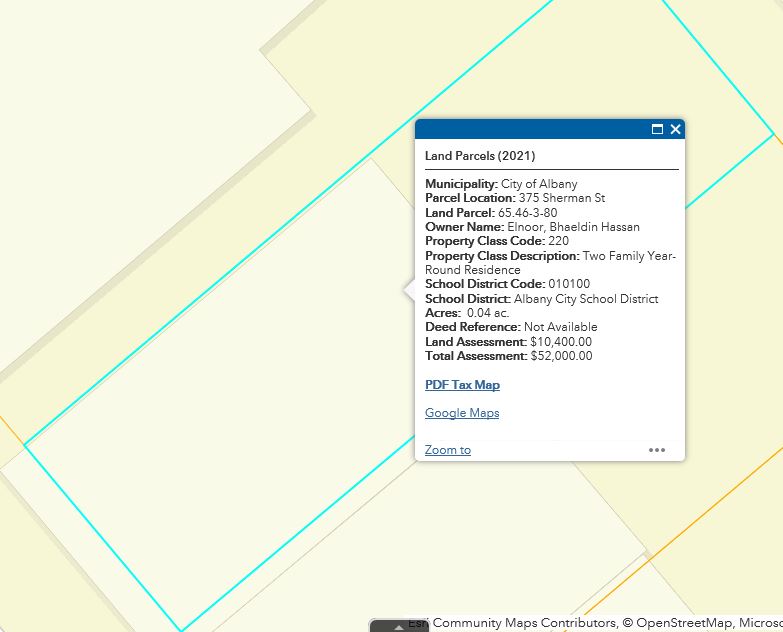Open the PDF Tax Map link
Image resolution: width=783 pixels, height=632 pixels.
[462, 385]
